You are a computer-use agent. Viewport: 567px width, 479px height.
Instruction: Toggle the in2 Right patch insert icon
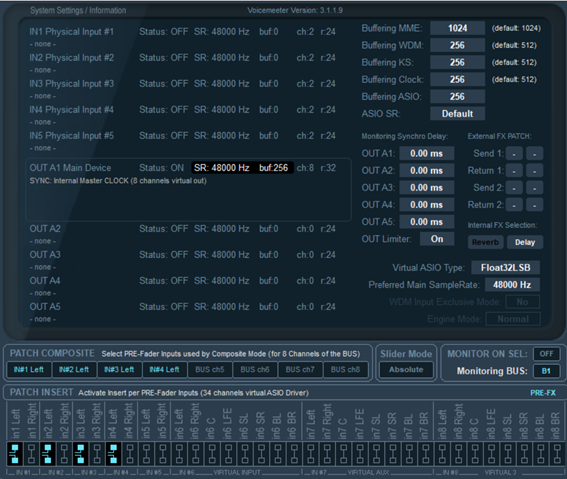coord(64,454)
